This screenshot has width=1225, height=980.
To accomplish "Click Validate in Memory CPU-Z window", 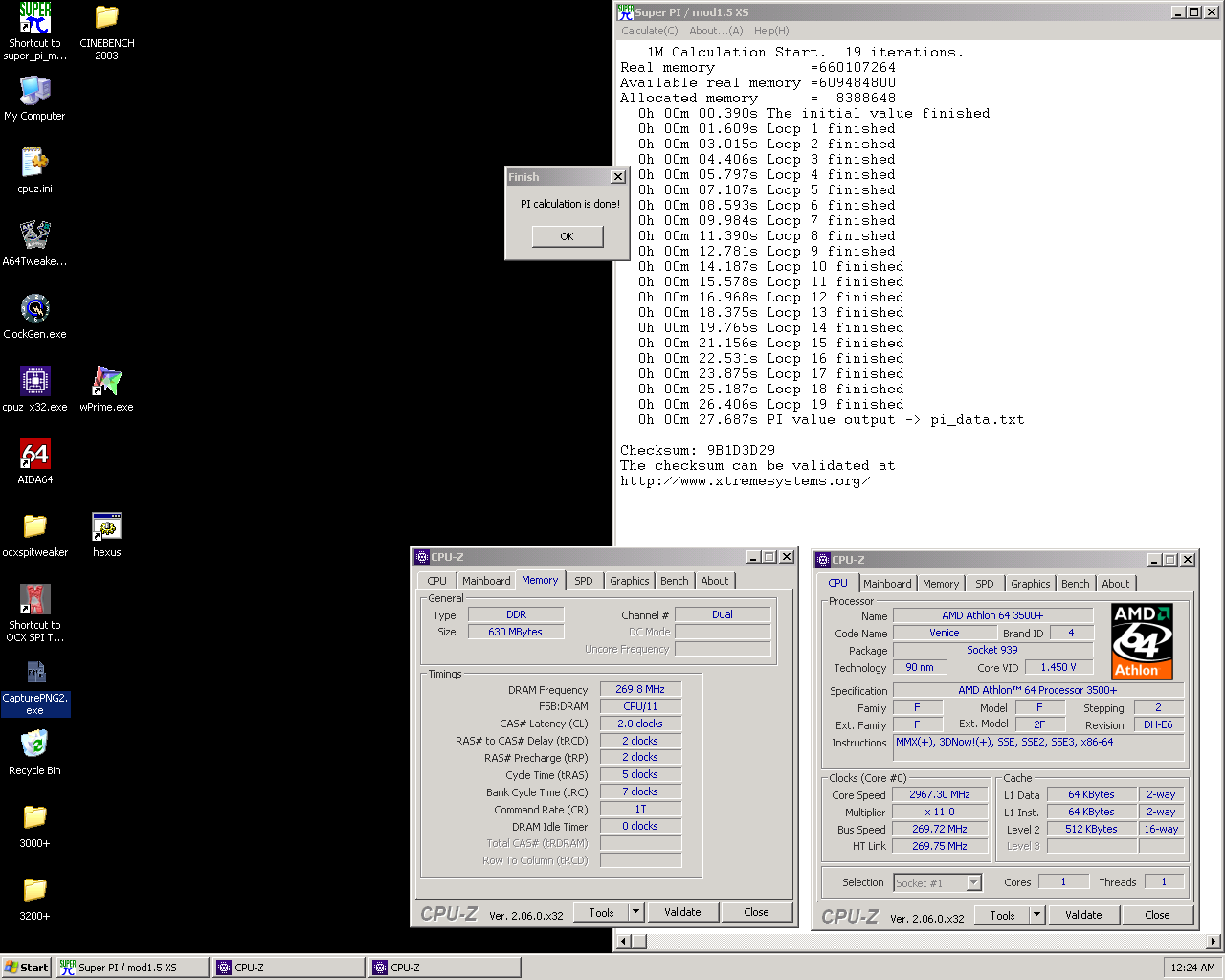I will 683,912.
